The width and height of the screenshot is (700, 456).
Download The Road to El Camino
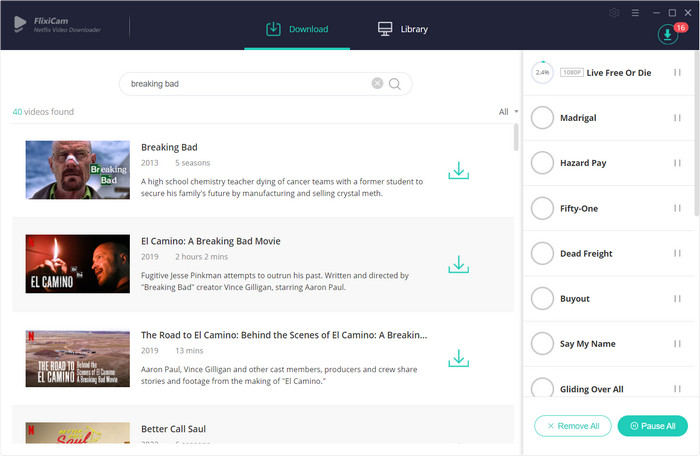coord(458,358)
